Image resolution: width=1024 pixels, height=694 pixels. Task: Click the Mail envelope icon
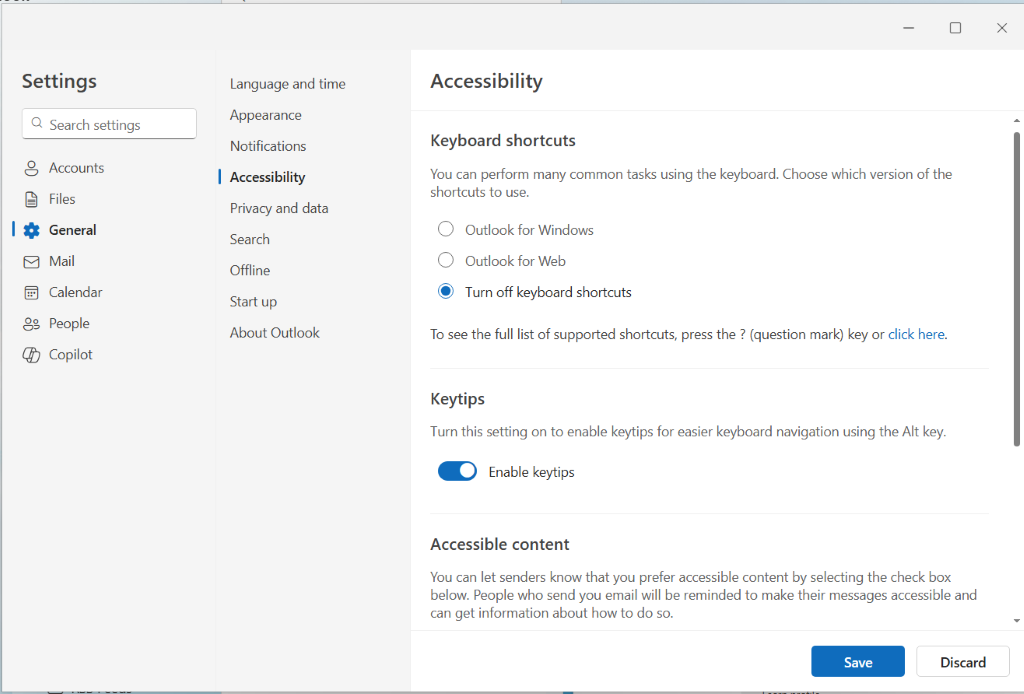[x=31, y=261]
